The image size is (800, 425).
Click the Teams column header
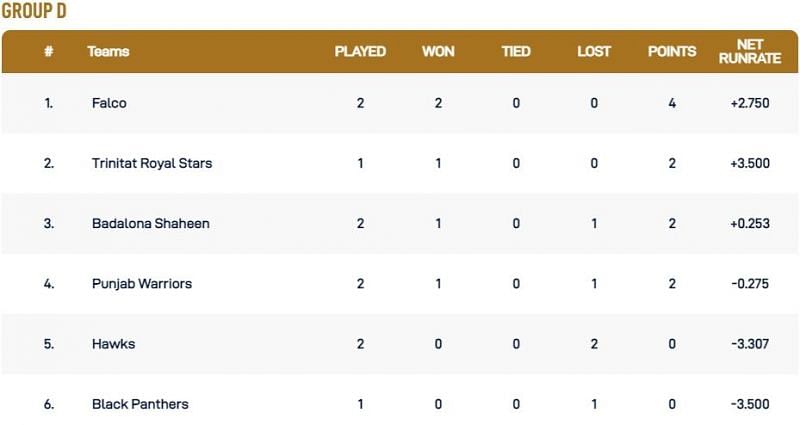pos(108,51)
